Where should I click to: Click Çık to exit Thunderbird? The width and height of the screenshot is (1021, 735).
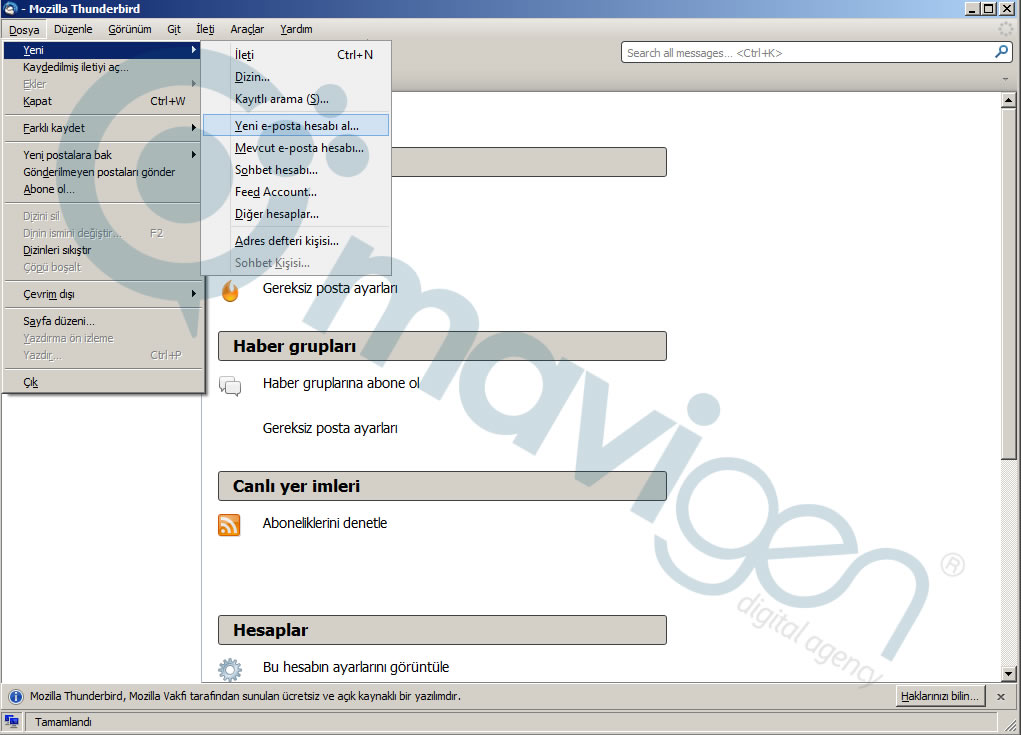(x=102, y=382)
